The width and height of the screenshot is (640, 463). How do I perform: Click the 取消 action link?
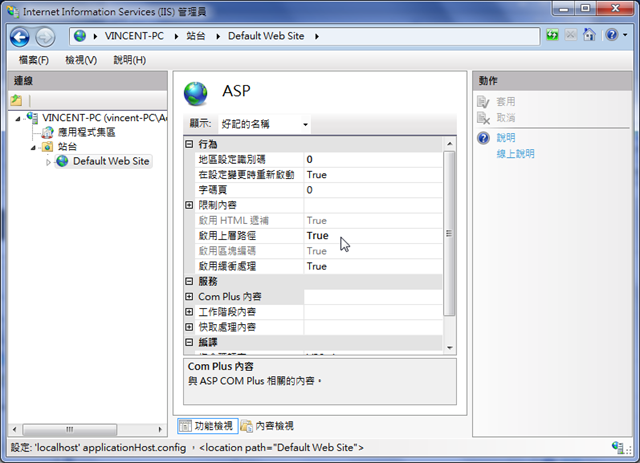(506, 118)
